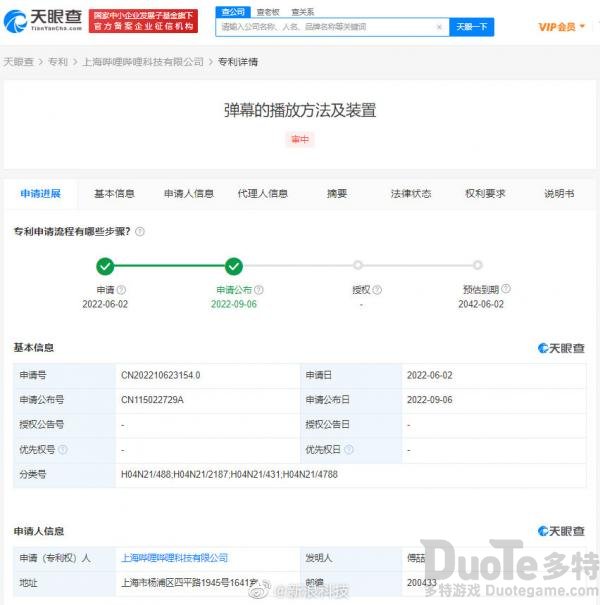The height and width of the screenshot is (605, 600).
Task: Click the expiry date 2042-06-02
Action: 481,304
